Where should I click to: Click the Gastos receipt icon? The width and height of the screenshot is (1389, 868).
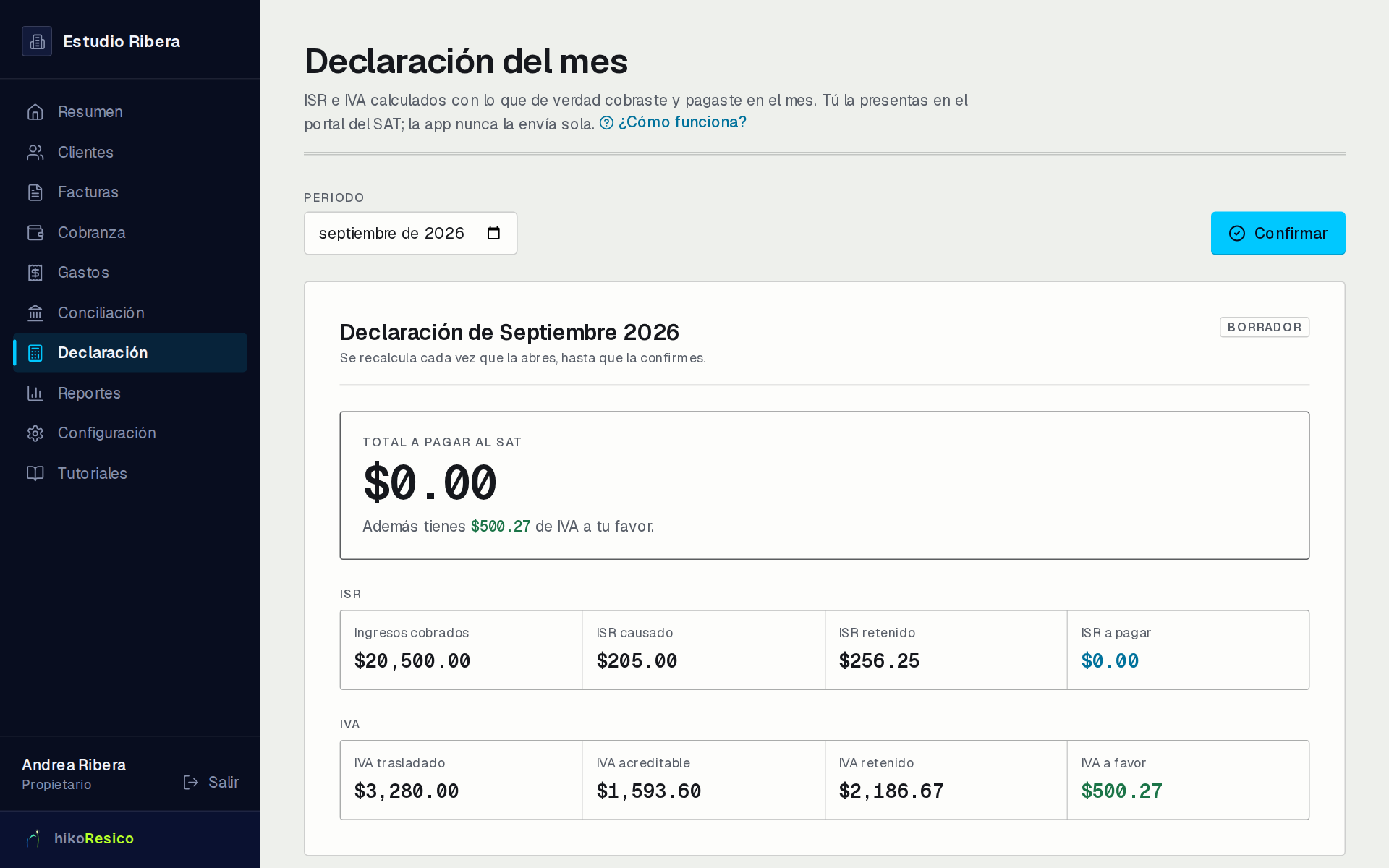35,273
